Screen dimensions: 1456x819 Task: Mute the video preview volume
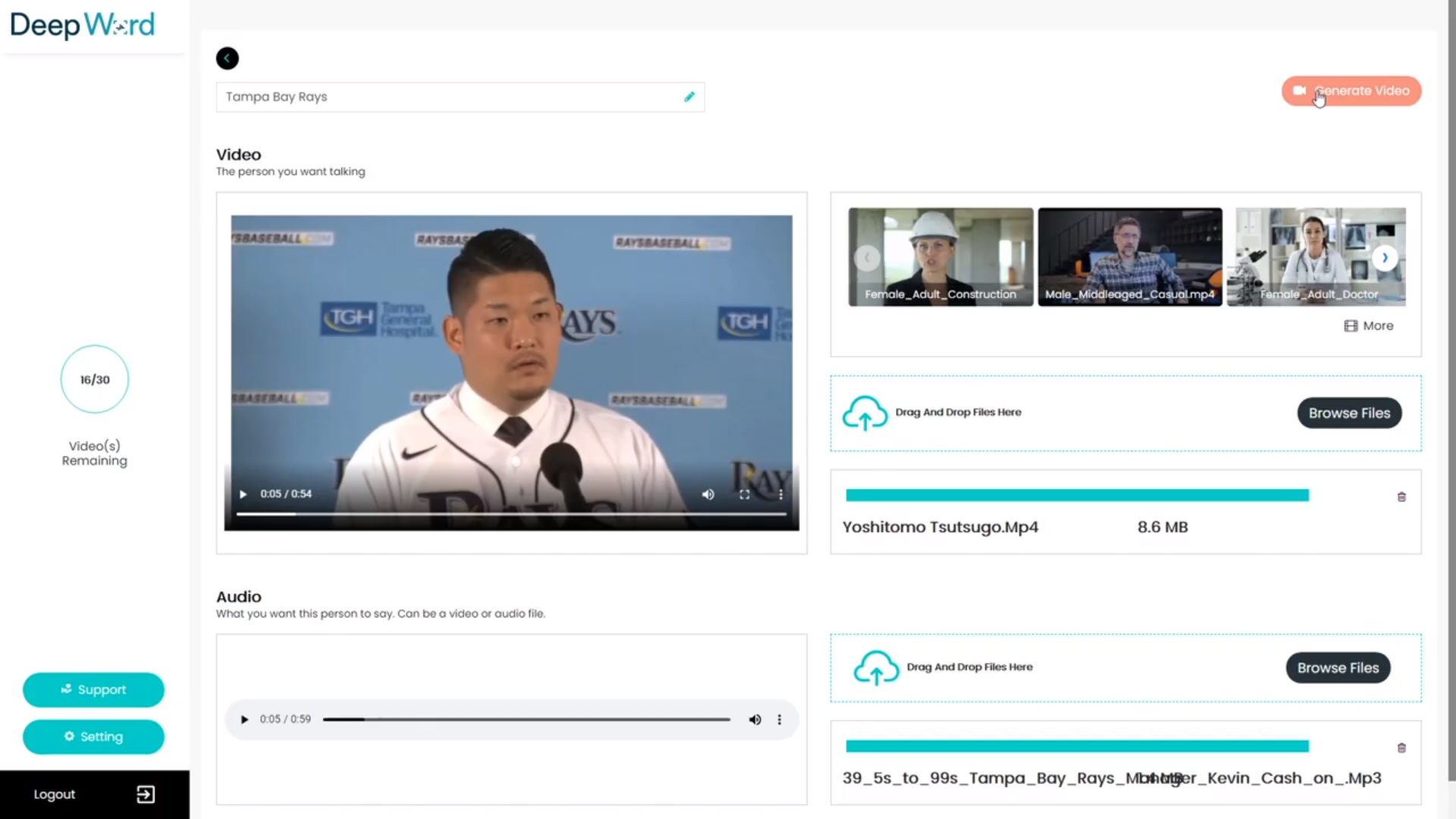[x=708, y=494]
